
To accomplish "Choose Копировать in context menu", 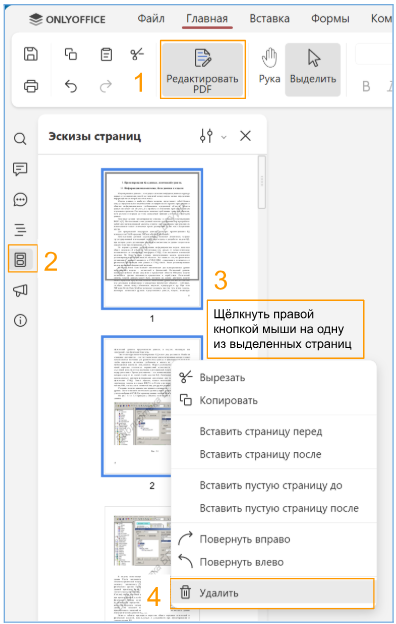I will point(274,400).
